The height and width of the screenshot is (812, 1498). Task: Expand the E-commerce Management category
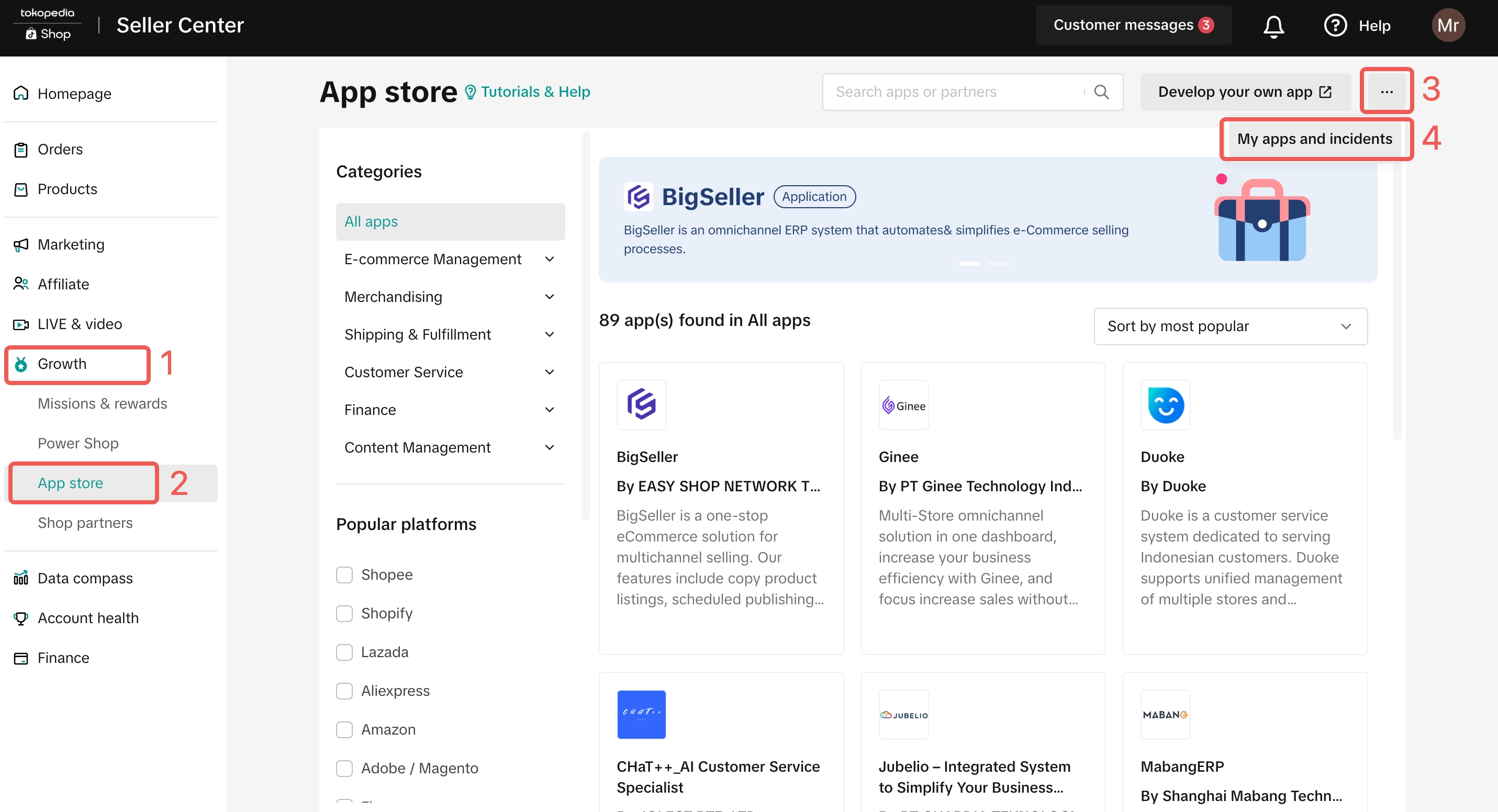point(549,259)
